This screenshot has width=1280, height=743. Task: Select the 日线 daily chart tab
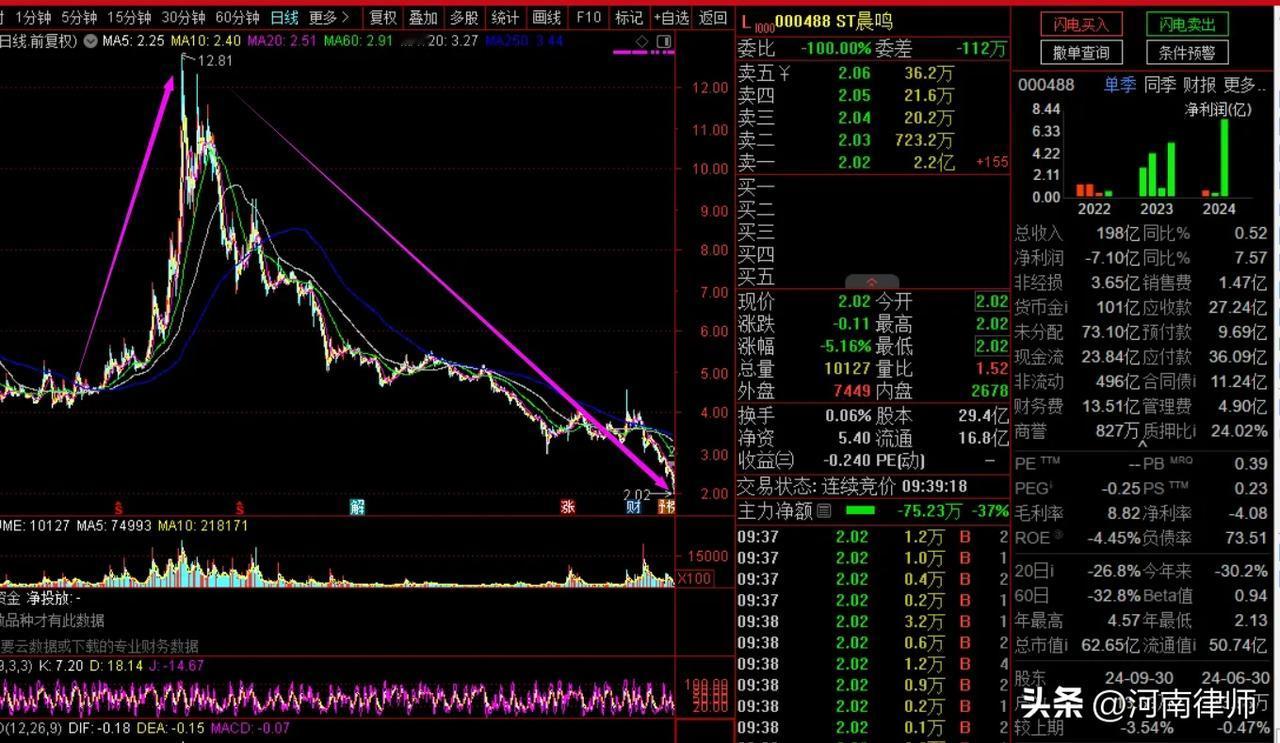[284, 17]
